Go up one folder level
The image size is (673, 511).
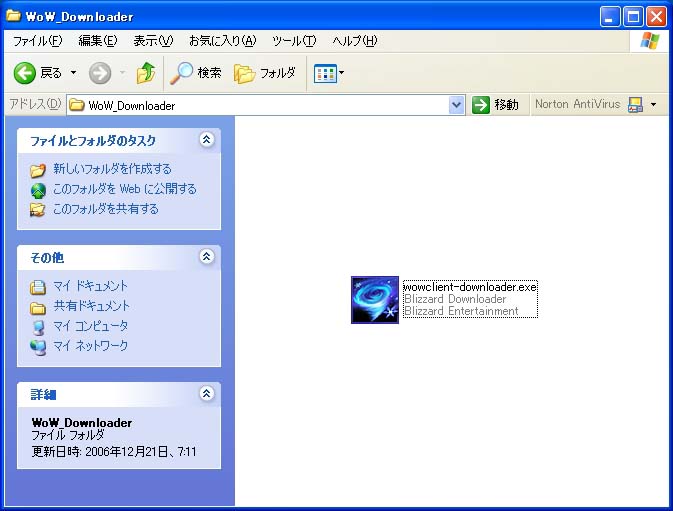click(x=146, y=73)
